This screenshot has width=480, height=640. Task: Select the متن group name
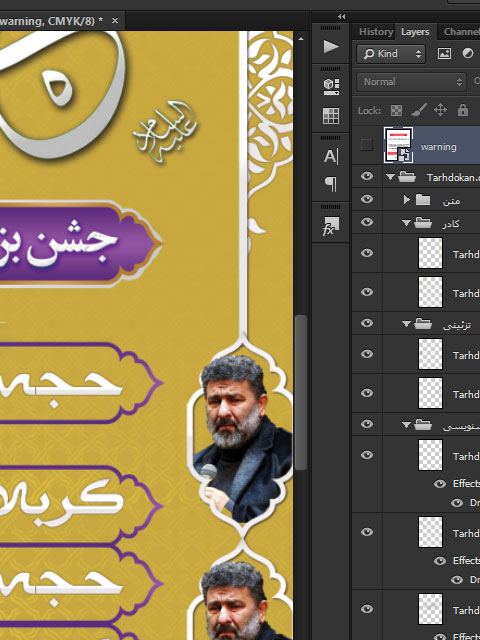451,200
